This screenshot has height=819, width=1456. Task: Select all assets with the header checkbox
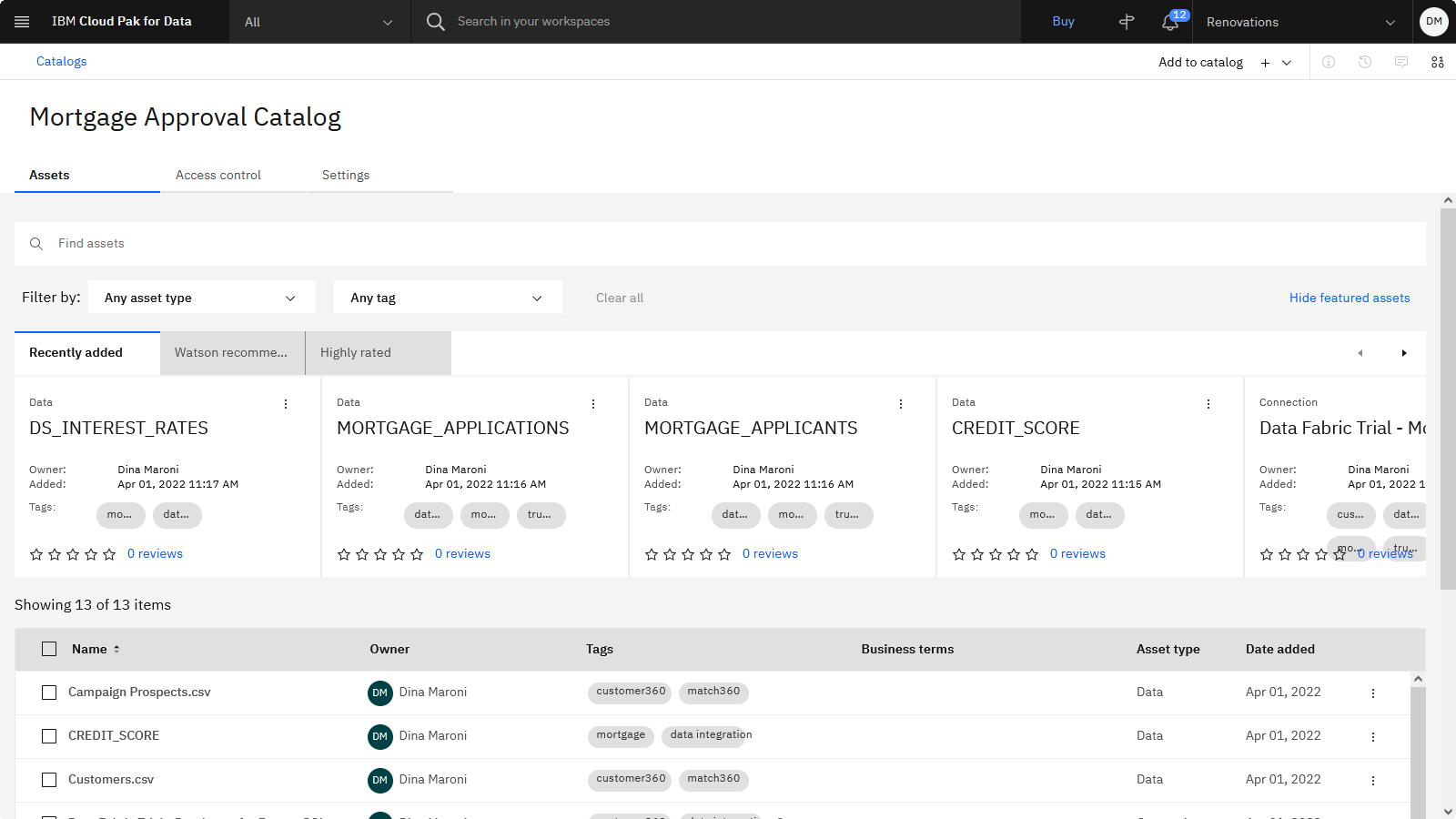coord(49,649)
